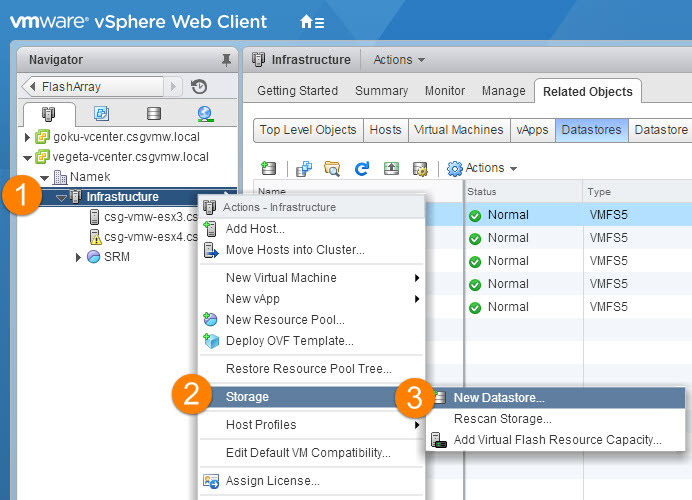Click the Add Virtual Flash Resource icon
The width and height of the screenshot is (692, 500).
pyautogui.click(x=439, y=440)
